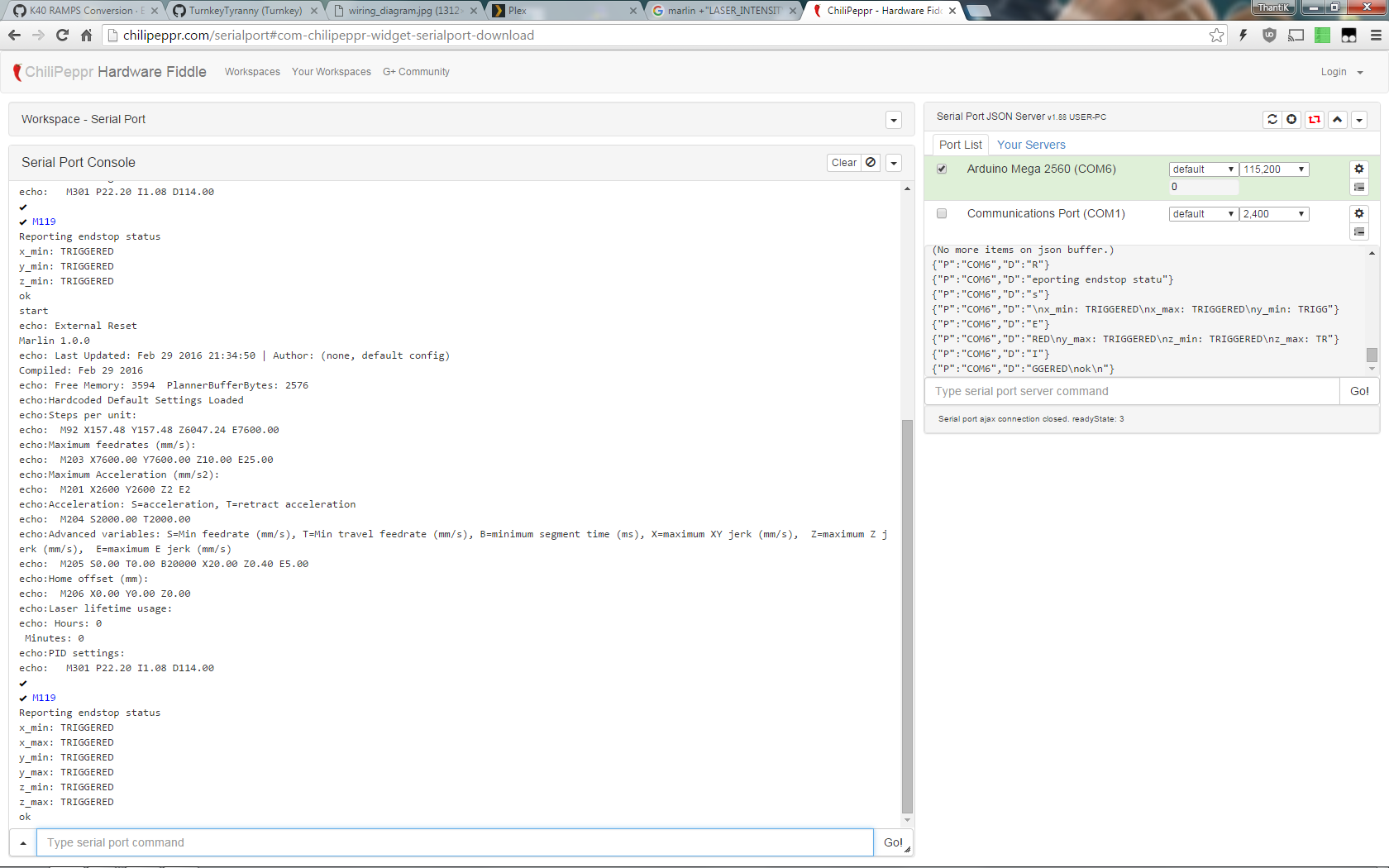Click the Serial Port Console vertical scrollbar thumb
The image size is (1389, 868).
coord(907,616)
